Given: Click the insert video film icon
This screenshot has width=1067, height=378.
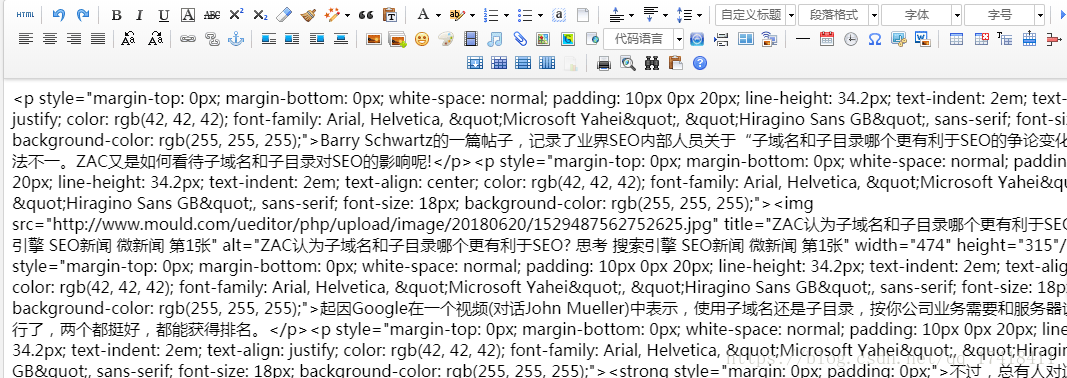Looking at the screenshot, I should [x=471, y=39].
